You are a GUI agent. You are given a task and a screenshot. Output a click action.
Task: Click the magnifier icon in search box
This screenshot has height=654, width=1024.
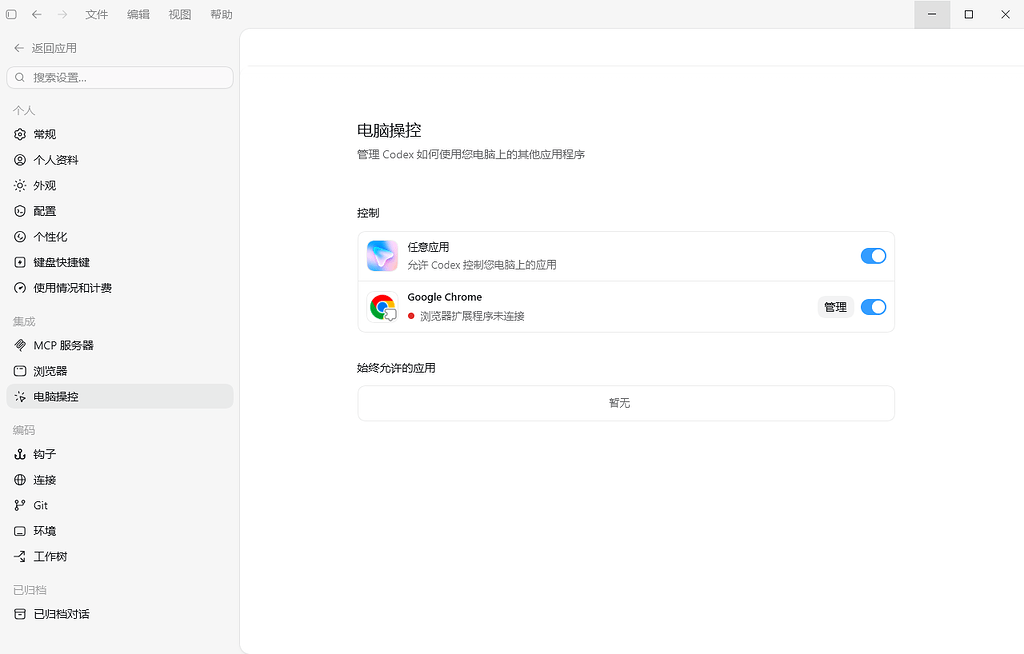click(20, 78)
